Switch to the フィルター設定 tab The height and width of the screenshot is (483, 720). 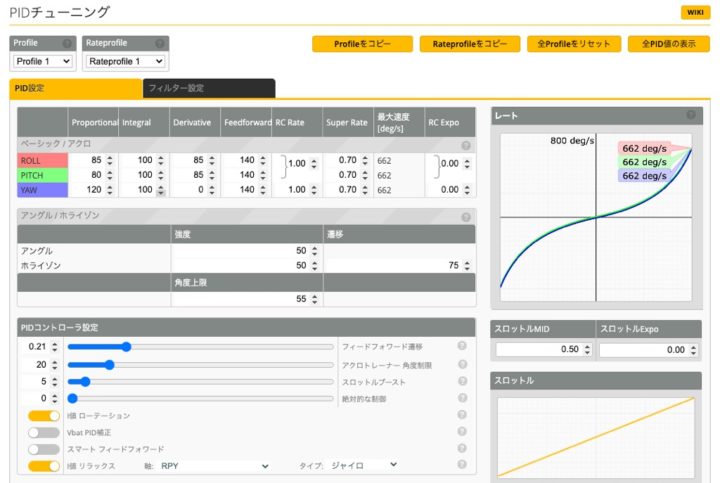tap(208, 89)
